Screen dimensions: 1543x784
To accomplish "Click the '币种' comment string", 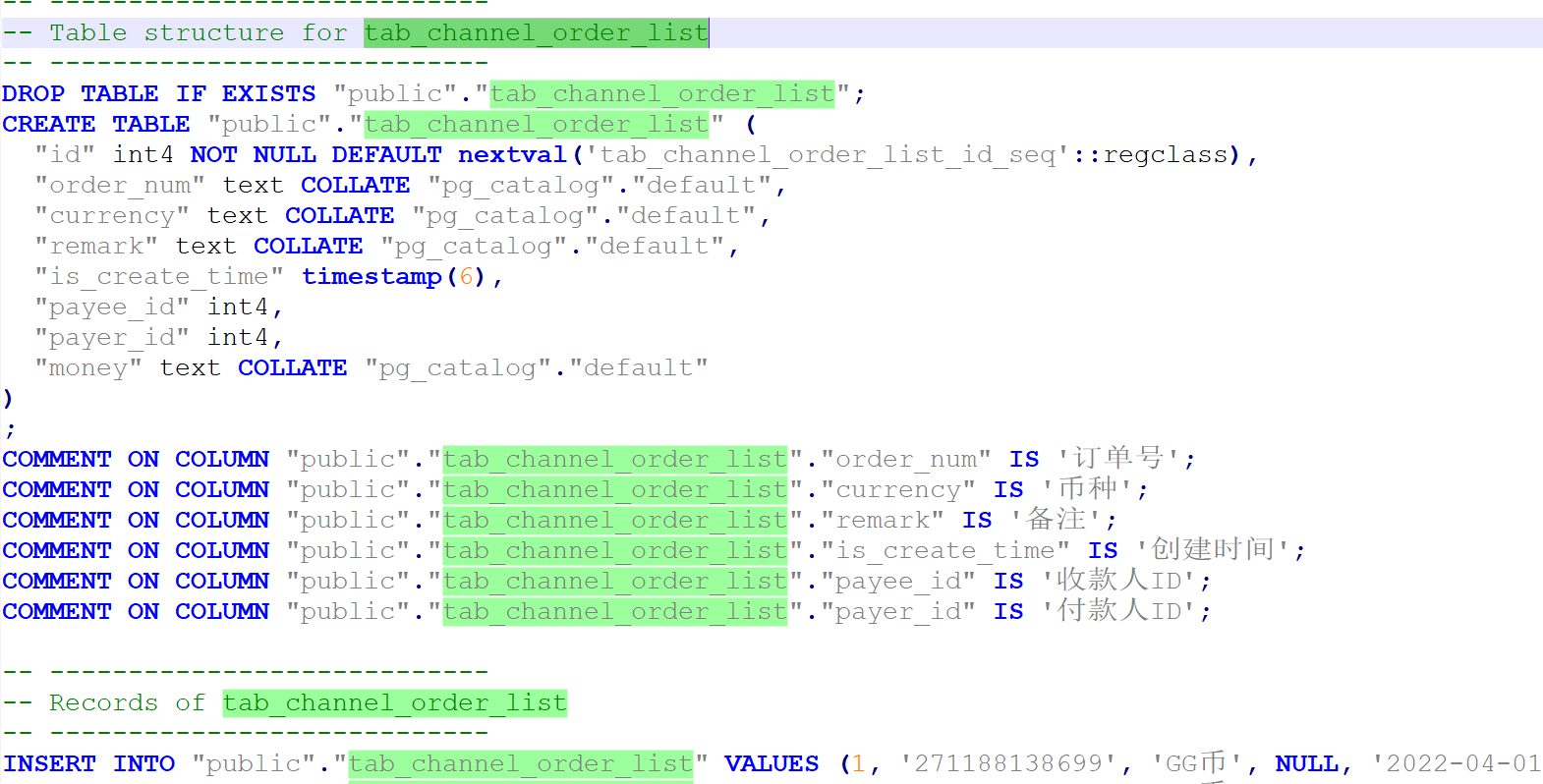I will point(1088,488).
